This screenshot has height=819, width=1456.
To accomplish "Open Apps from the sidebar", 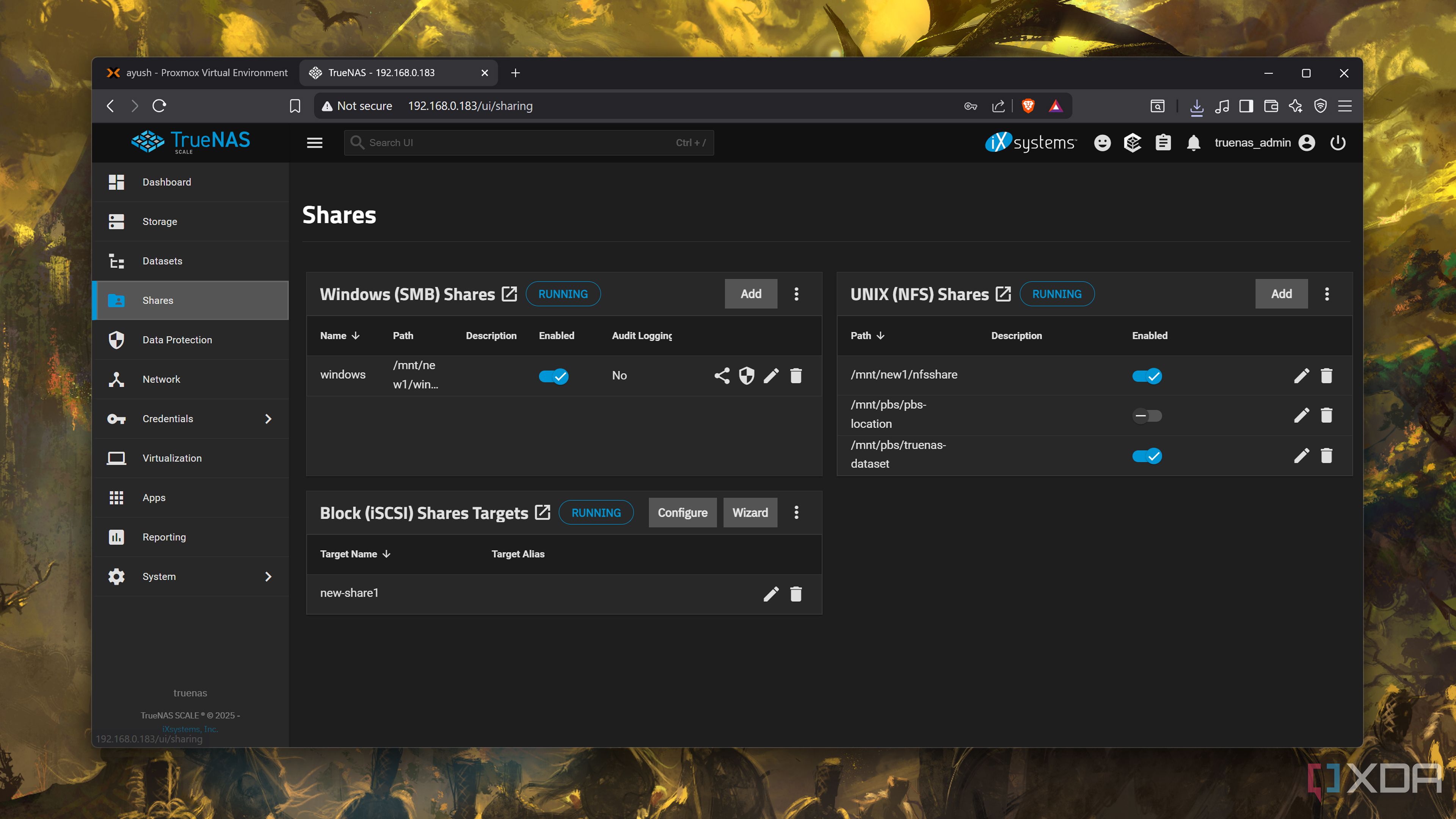I will (x=190, y=497).
